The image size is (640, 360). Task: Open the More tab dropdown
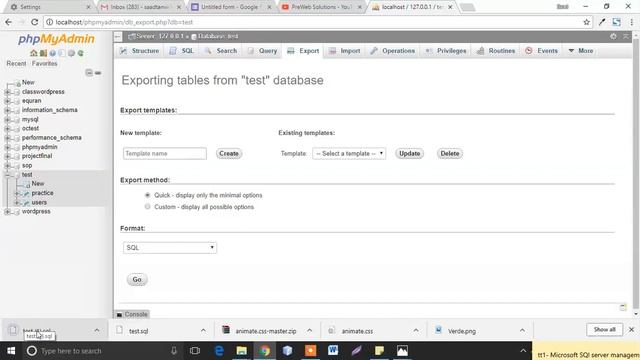581,51
